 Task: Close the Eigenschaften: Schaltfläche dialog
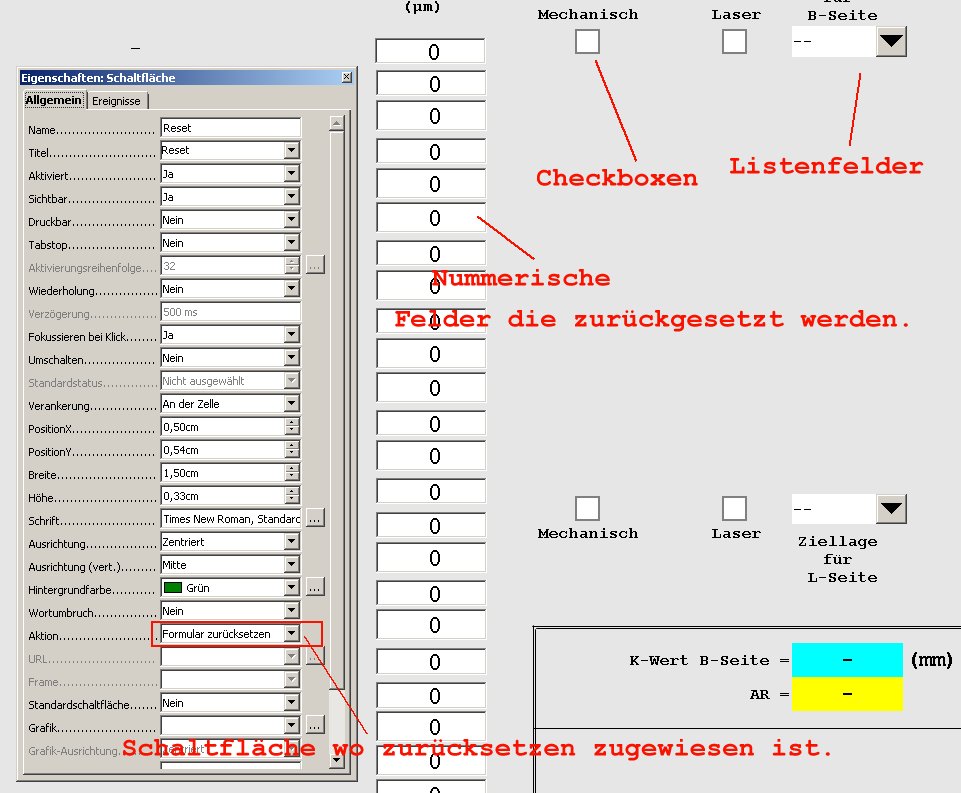coord(346,77)
